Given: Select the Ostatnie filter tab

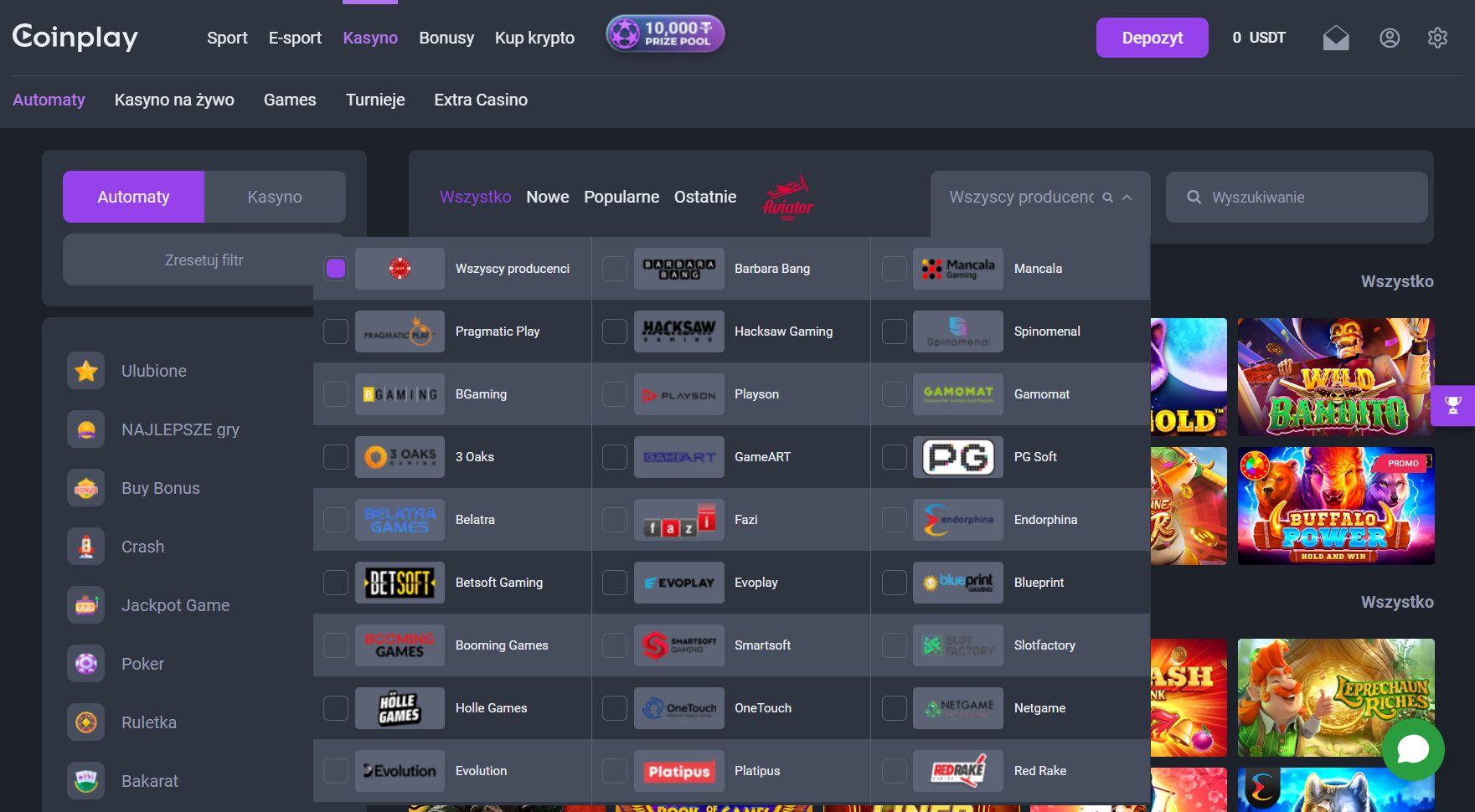Looking at the screenshot, I should click(705, 197).
